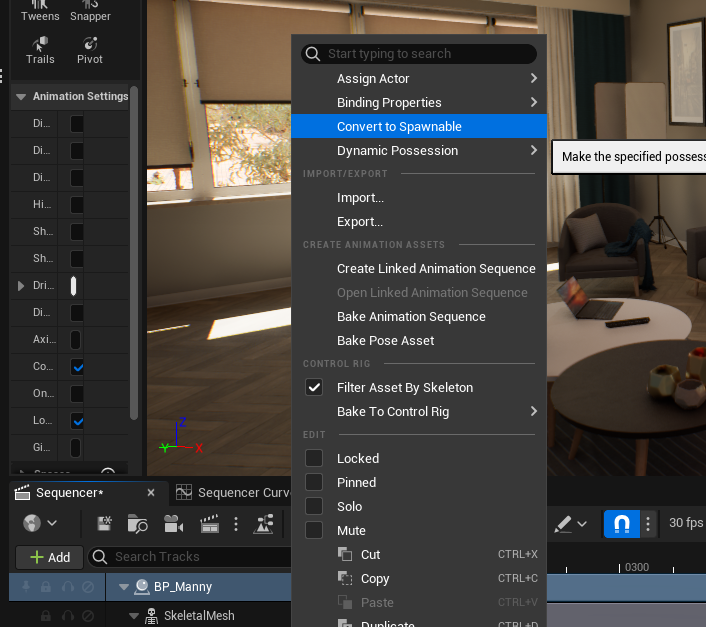Select the Pivot tool

point(90,51)
